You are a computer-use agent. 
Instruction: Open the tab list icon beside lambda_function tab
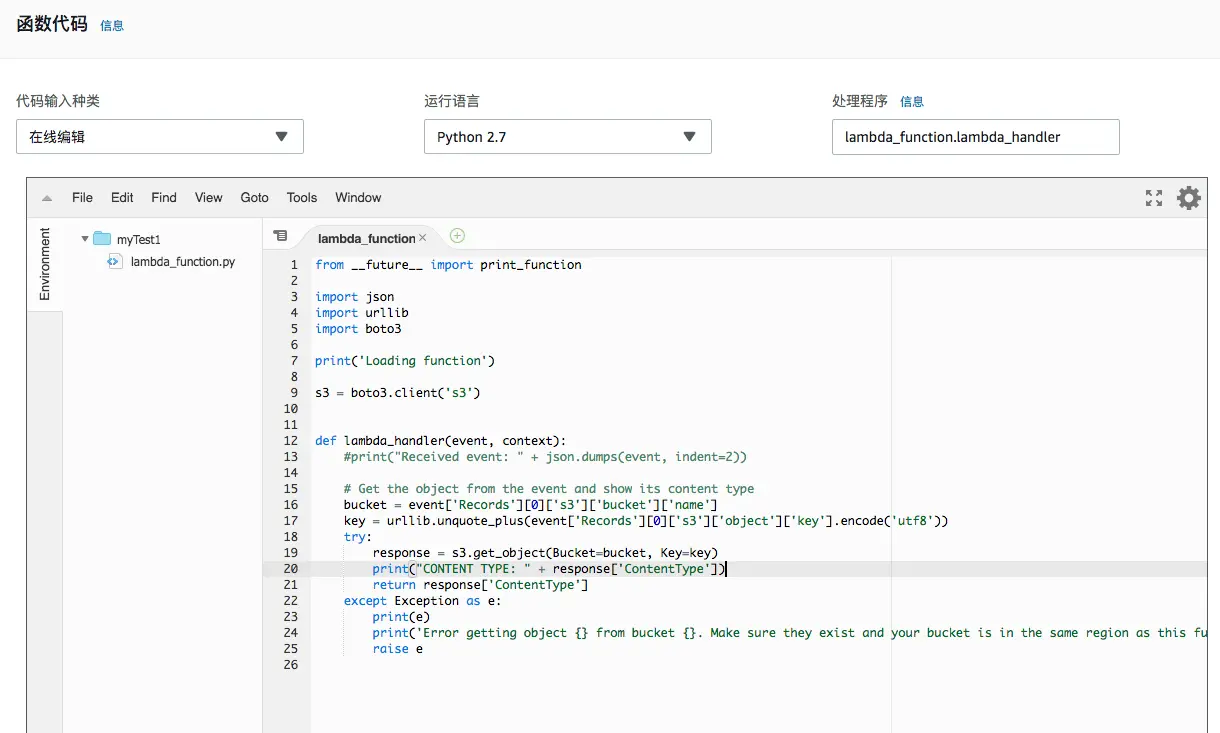tap(280, 236)
